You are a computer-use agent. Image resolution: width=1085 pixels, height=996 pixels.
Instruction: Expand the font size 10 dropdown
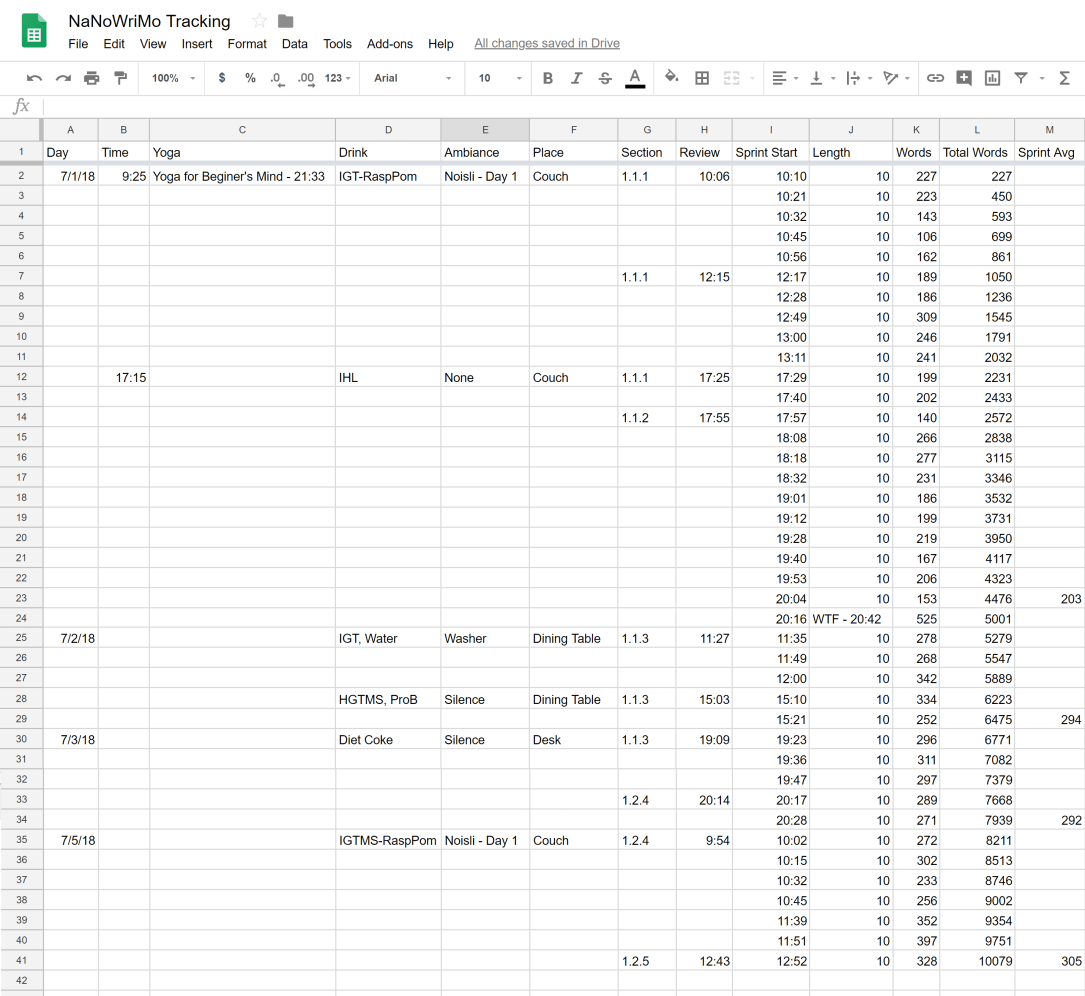point(499,78)
